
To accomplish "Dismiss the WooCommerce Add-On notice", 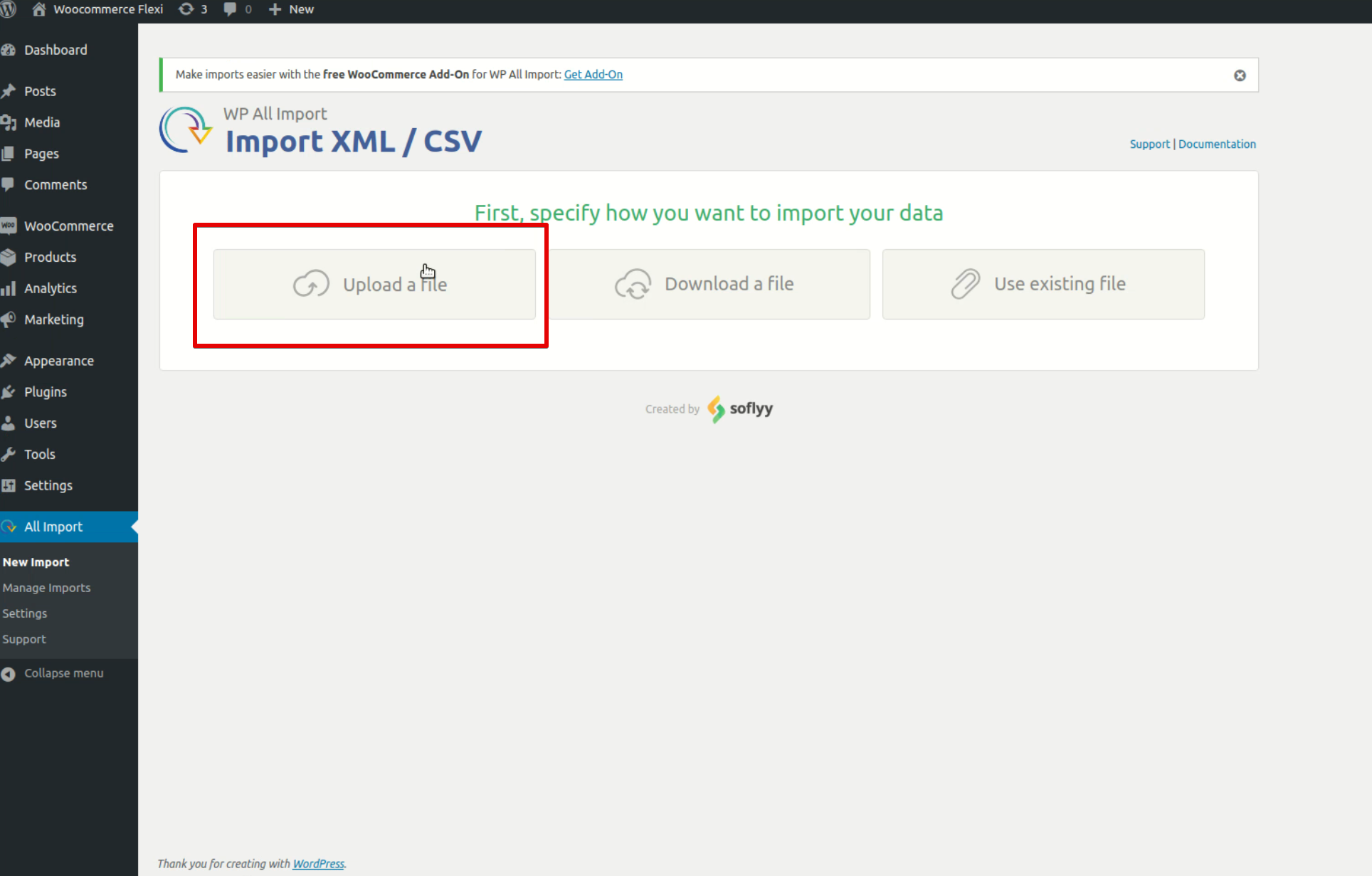I will 1240,75.
